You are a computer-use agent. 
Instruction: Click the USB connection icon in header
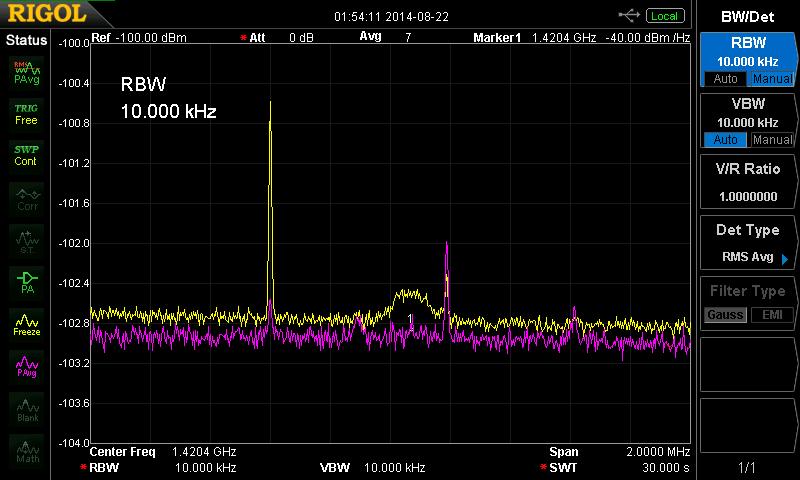[x=629, y=15]
